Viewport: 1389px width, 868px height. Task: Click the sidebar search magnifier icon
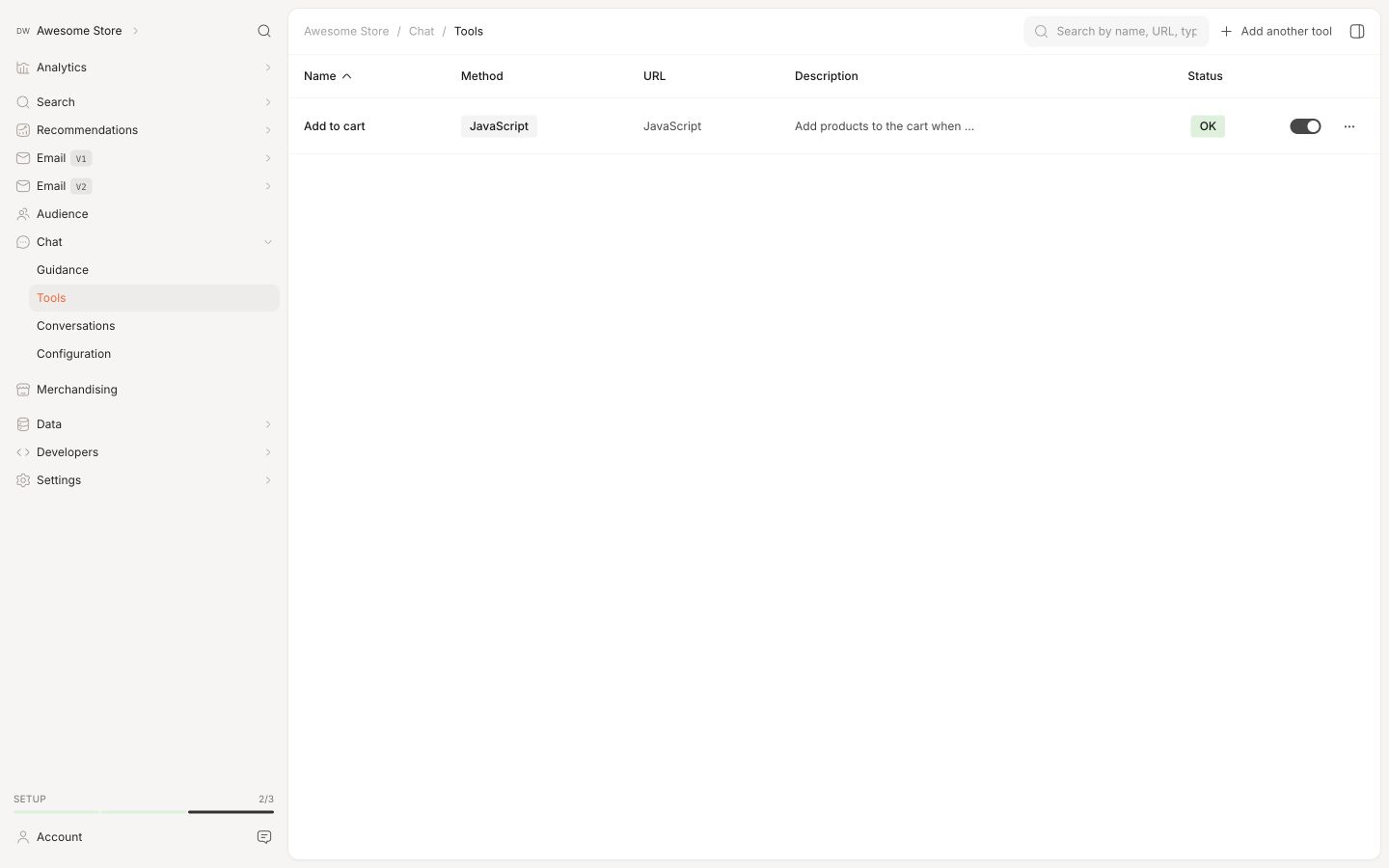pyautogui.click(x=264, y=31)
